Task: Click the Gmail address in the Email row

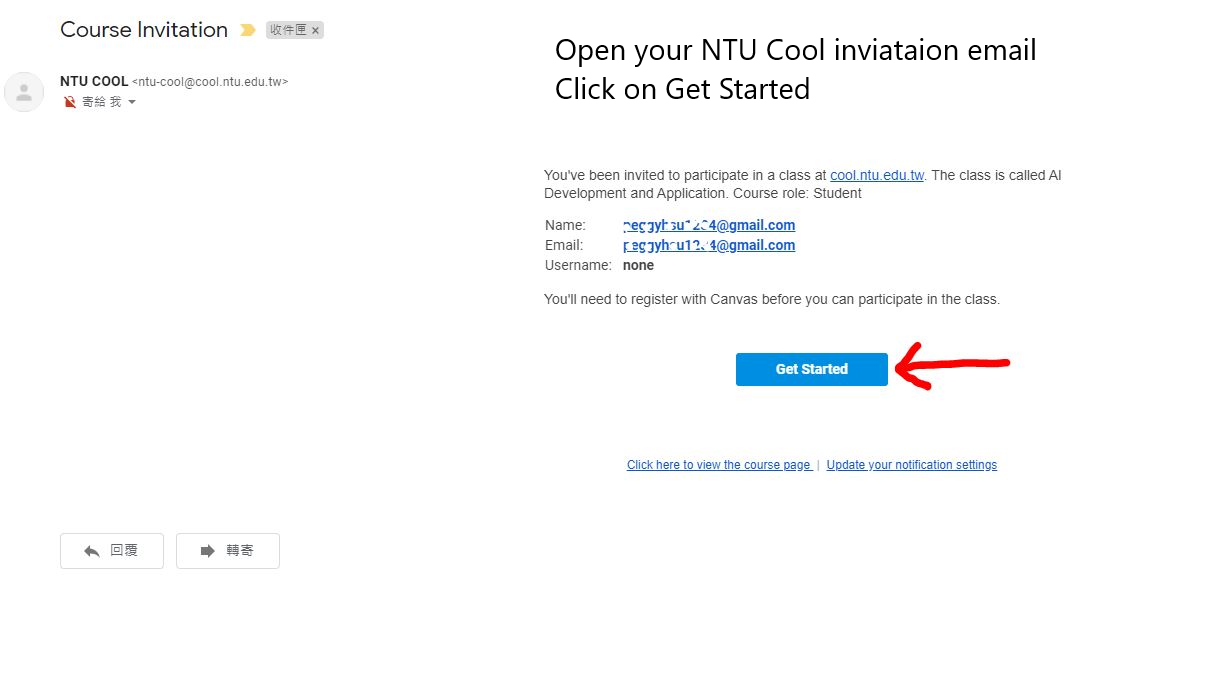Action: coord(709,245)
